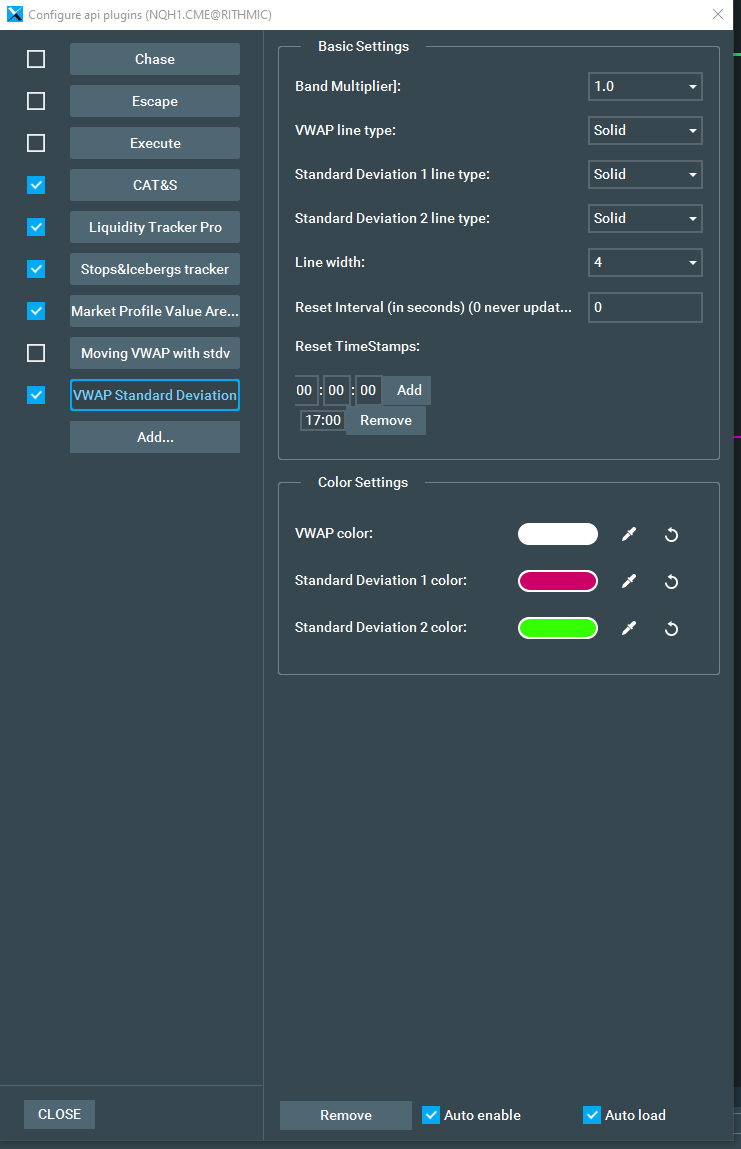This screenshot has height=1149, width=741.
Task: Click the green Standard Deviation 2 color swatch
Action: pos(557,628)
